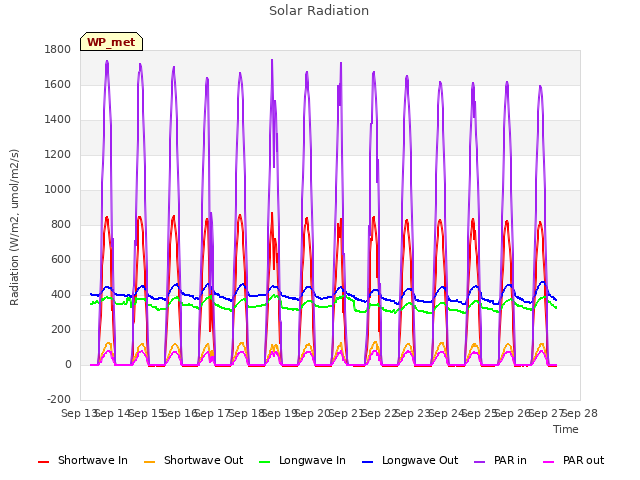Toggle the PAR in legend entry
Screen dimensions: 640x480
(x=500, y=461)
